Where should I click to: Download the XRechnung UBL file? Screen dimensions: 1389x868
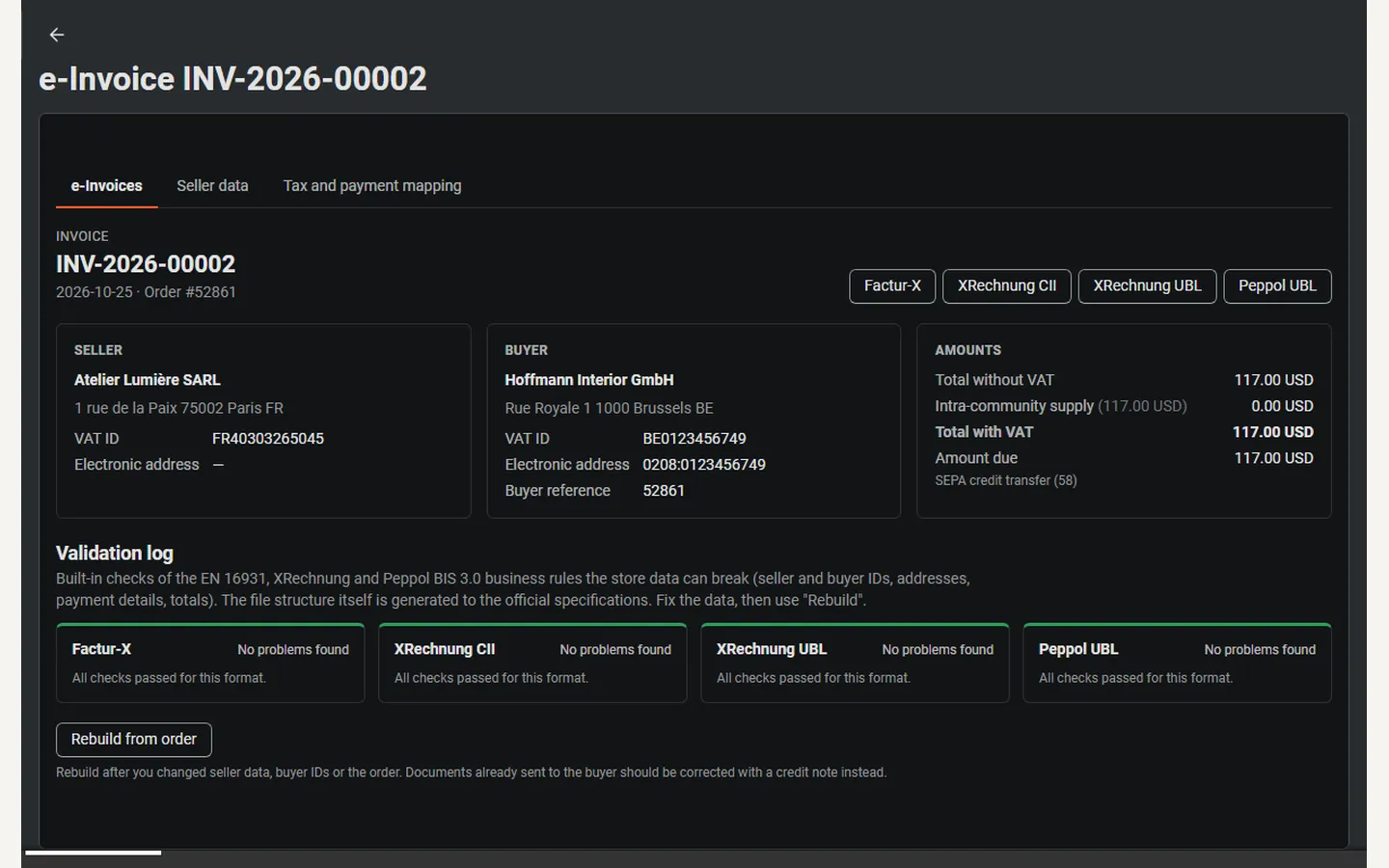coord(1147,285)
